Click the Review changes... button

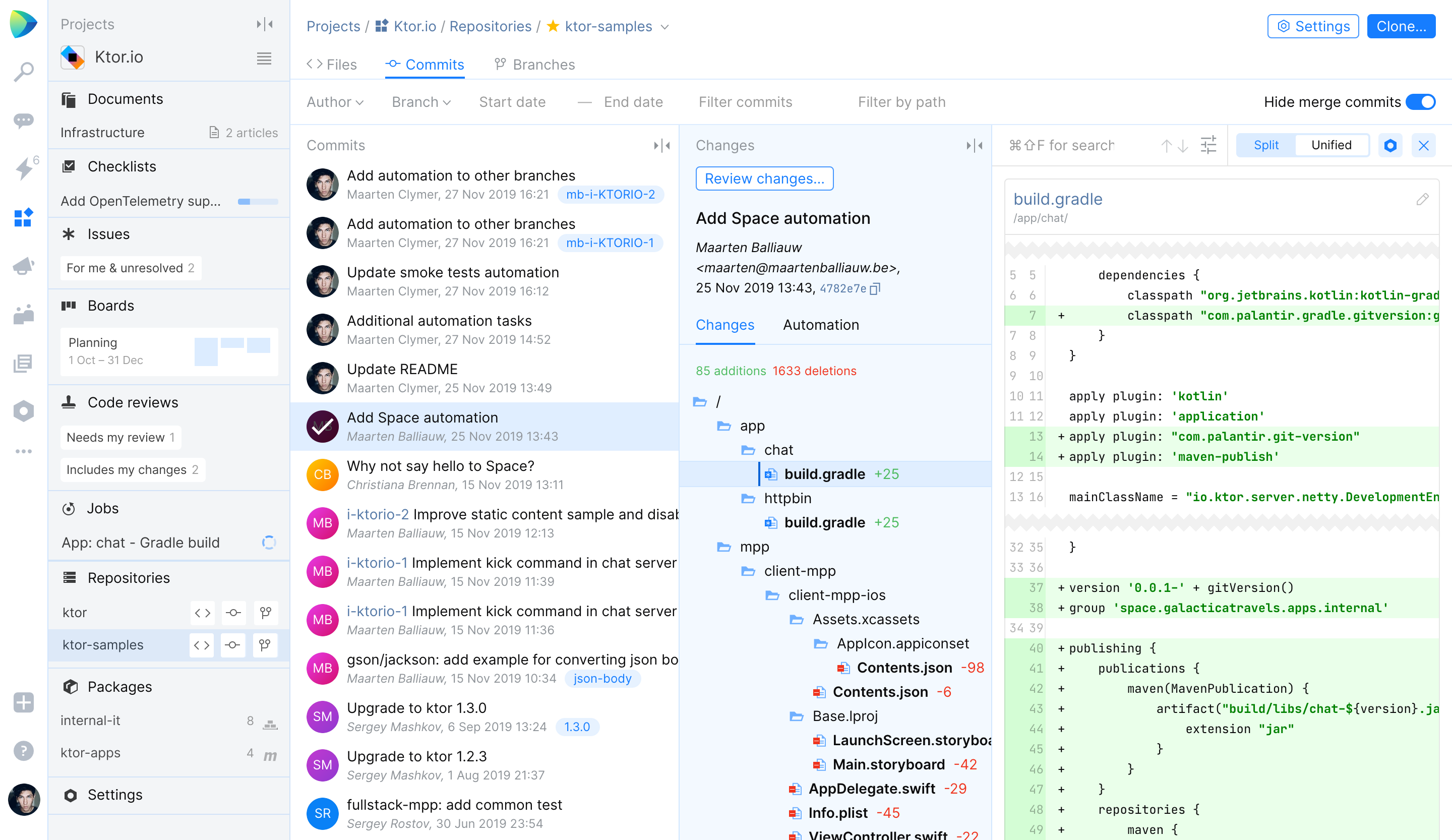(765, 178)
